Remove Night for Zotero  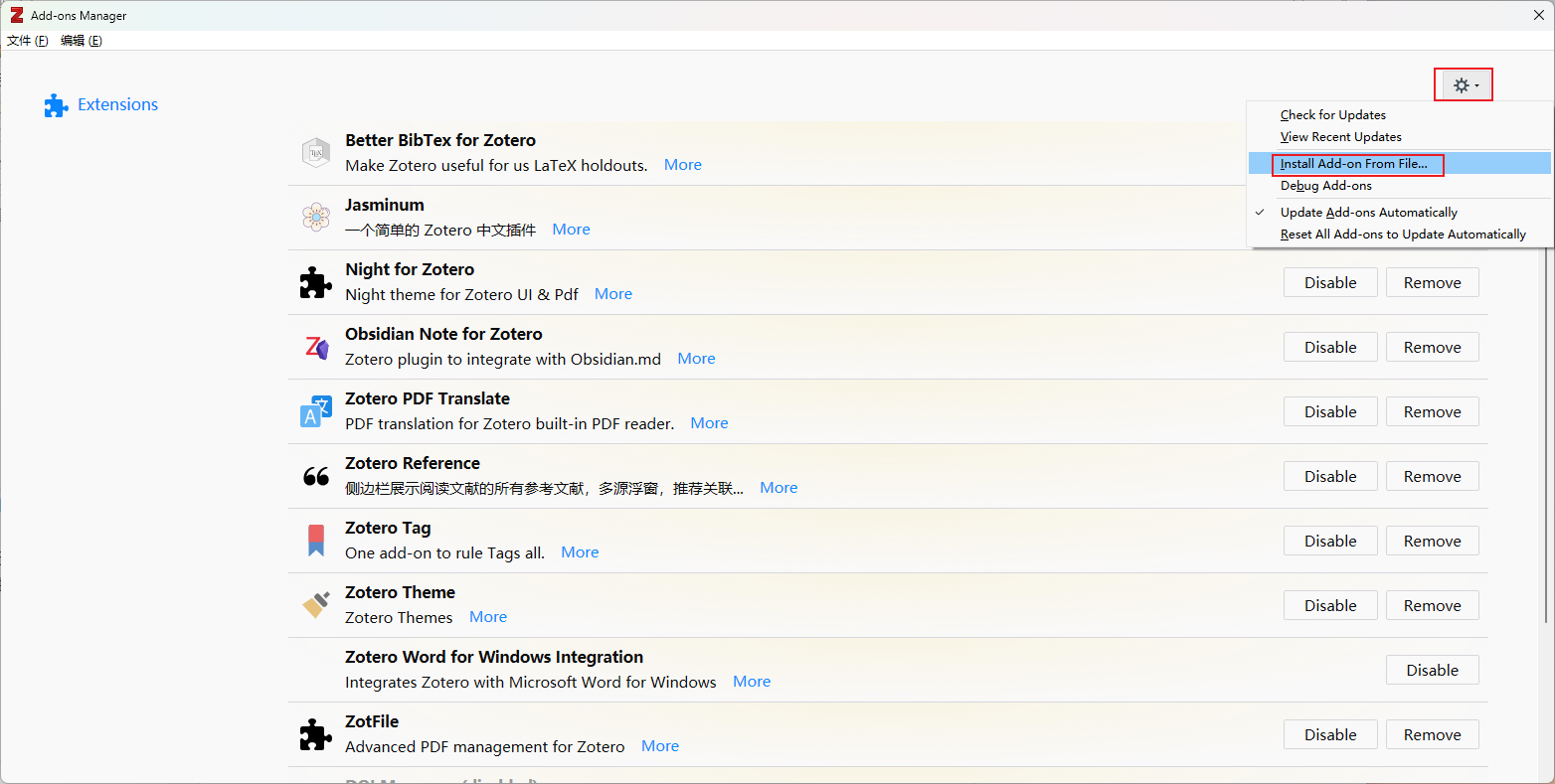1433,282
